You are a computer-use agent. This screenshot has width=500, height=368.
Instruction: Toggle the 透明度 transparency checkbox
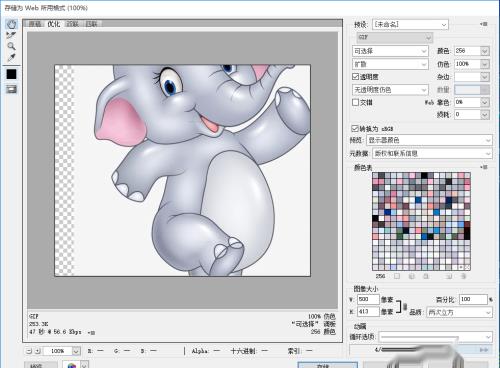[x=355, y=77]
